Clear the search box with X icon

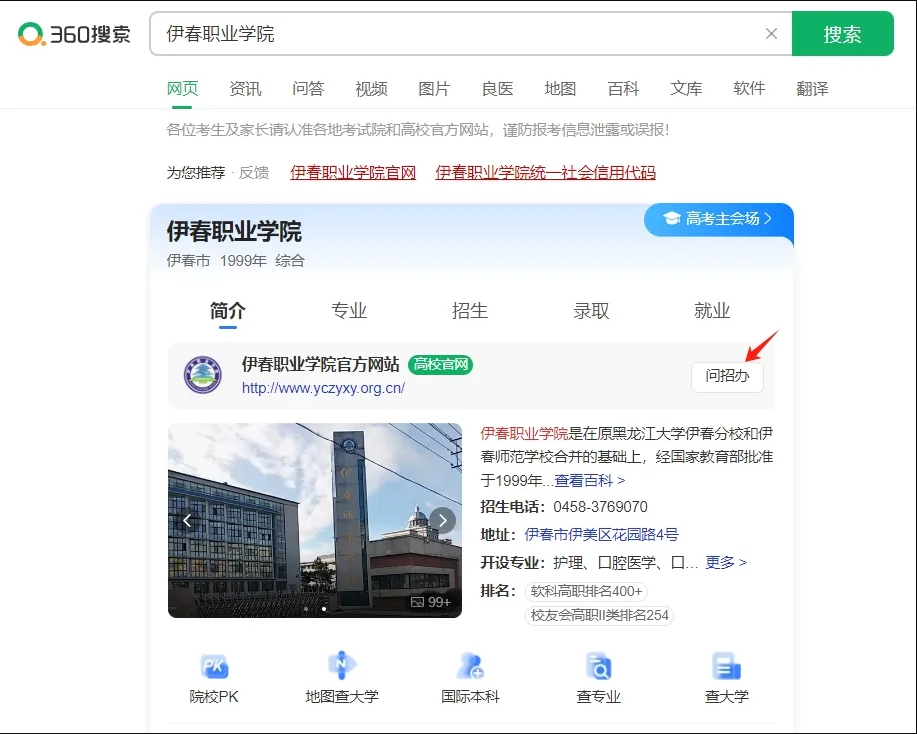pyautogui.click(x=771, y=34)
